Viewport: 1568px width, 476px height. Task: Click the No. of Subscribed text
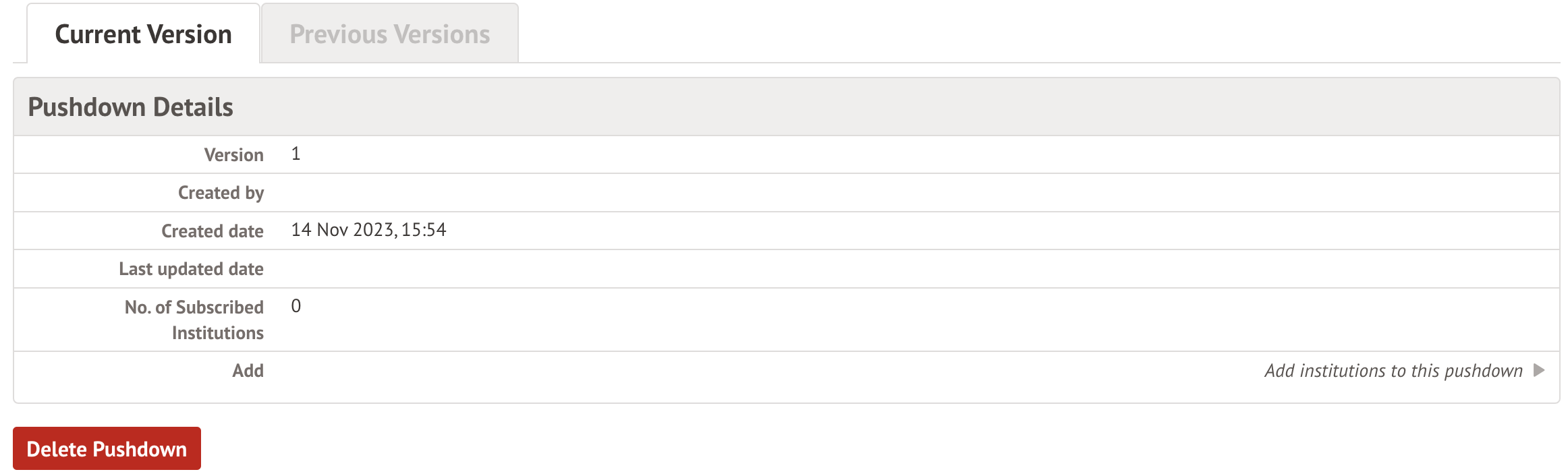pos(194,307)
